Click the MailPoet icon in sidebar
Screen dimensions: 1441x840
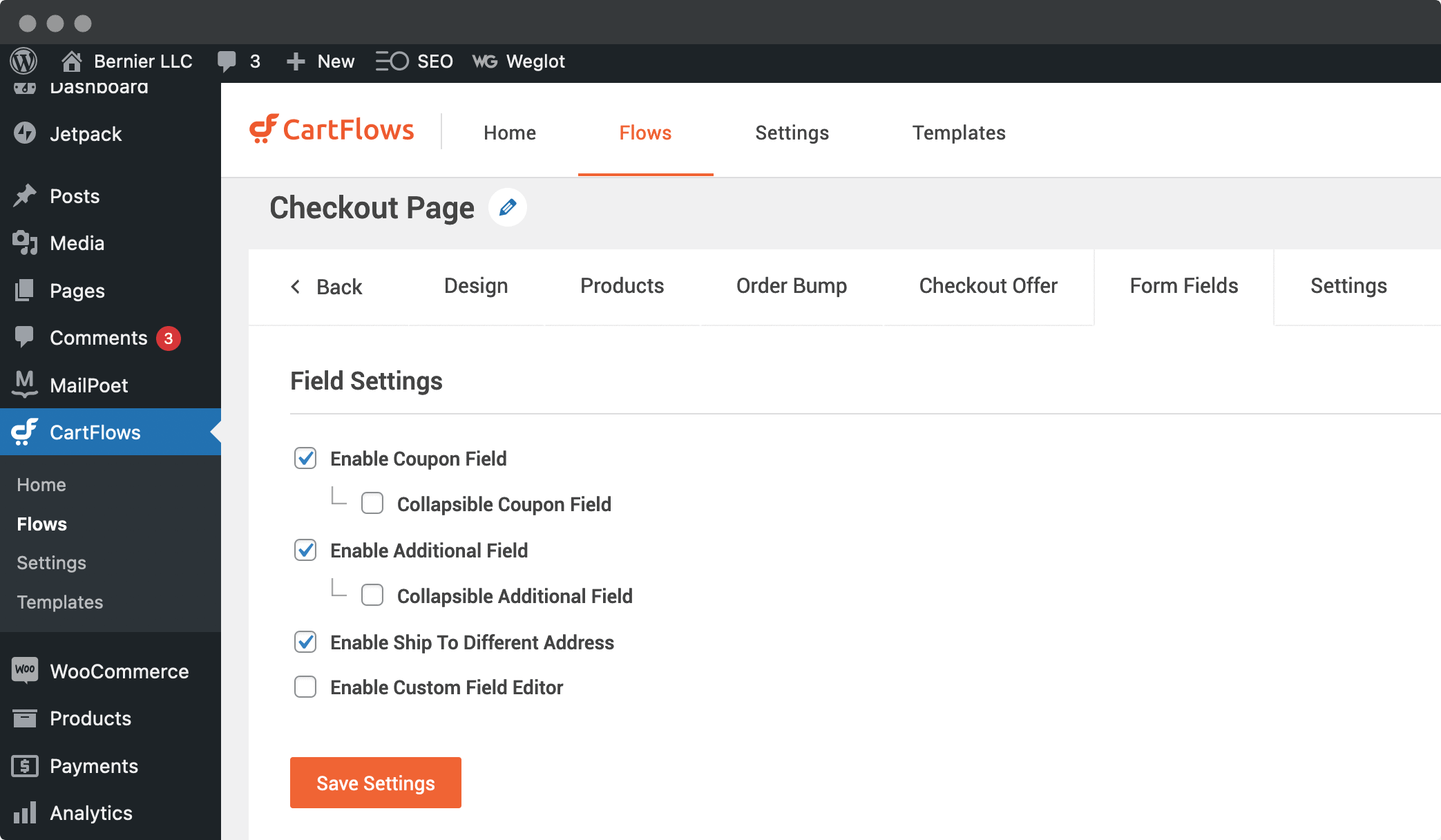[x=25, y=385]
